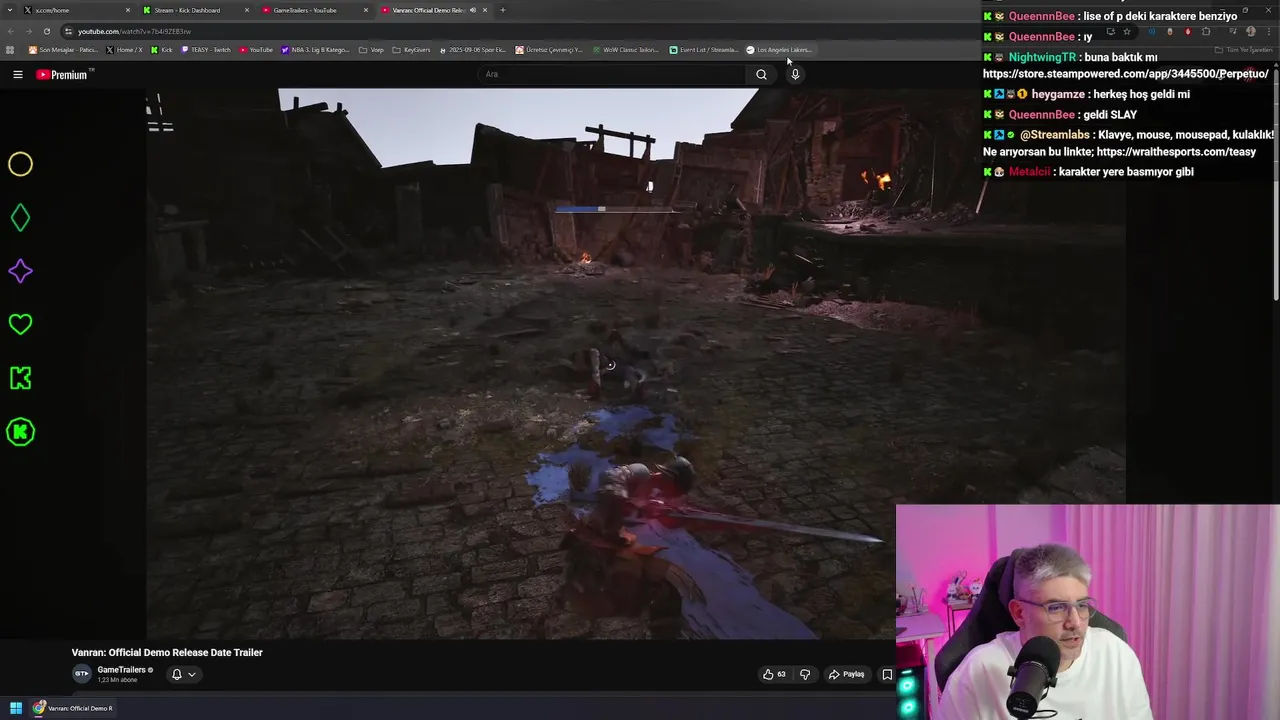This screenshot has height=720, width=1280.
Task: Focus the YouTube 'Ara' search field
Action: point(612,74)
